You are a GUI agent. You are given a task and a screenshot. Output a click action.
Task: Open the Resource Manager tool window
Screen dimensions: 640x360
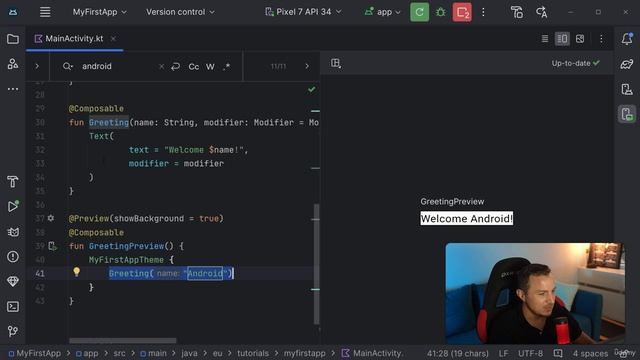tap(13, 64)
